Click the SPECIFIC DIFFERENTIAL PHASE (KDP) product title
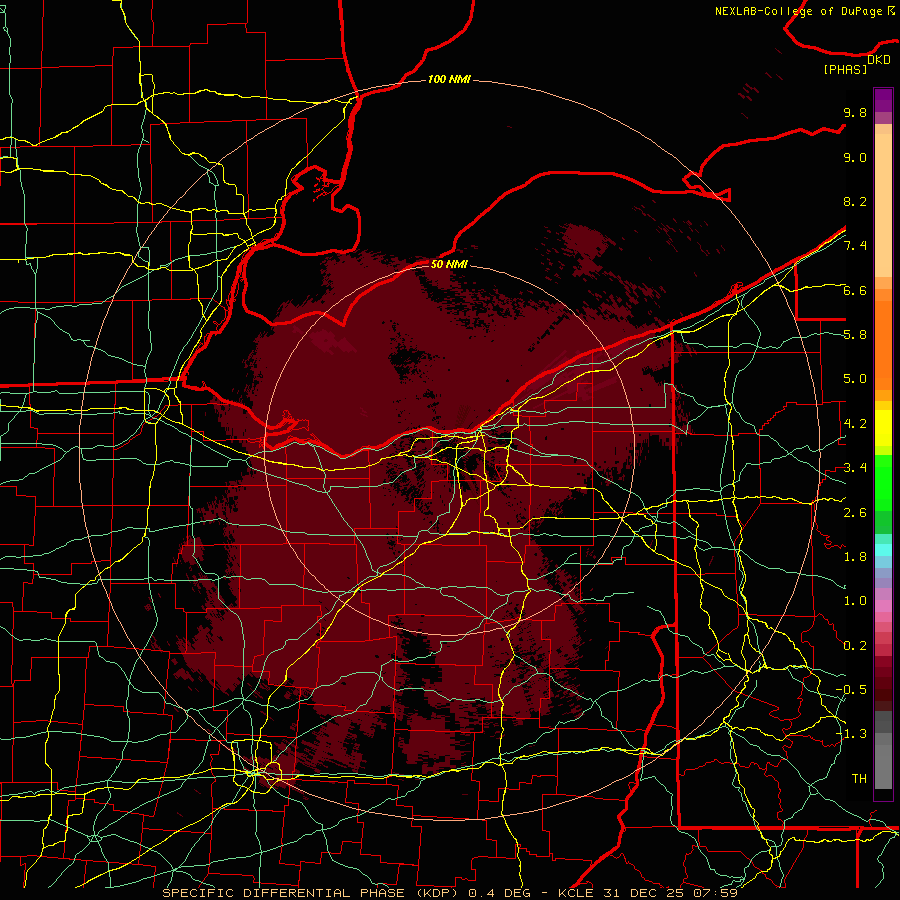 tap(313, 893)
